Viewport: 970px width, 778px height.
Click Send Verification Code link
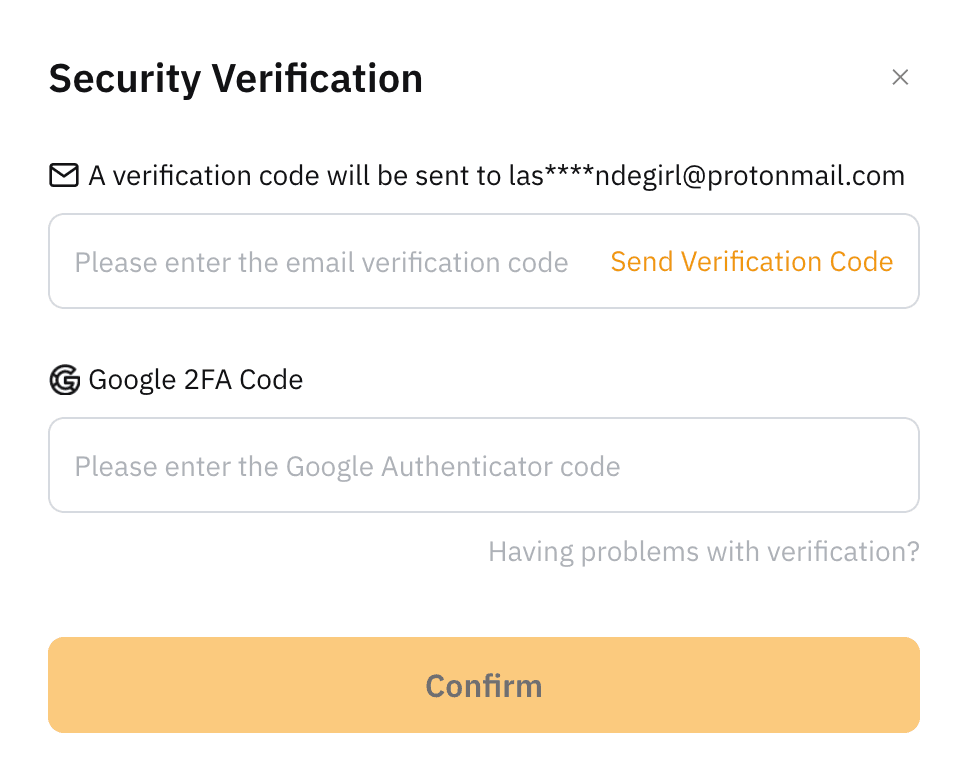point(751,262)
